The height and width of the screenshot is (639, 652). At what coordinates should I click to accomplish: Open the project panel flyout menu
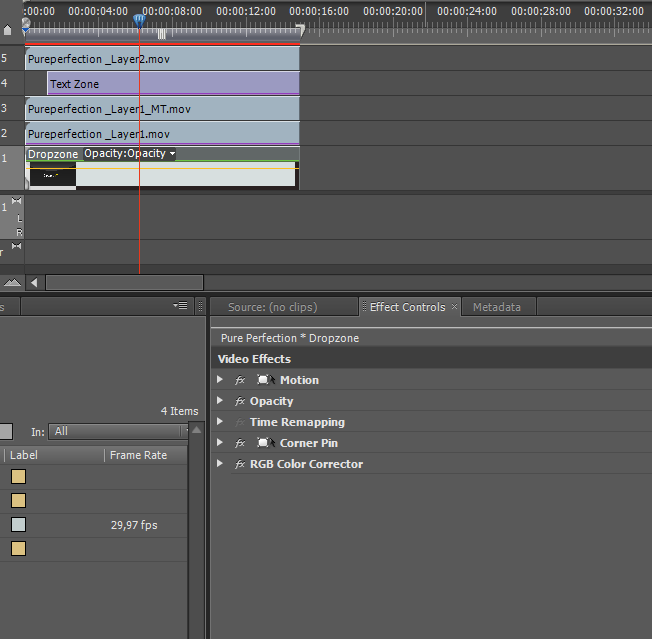coord(180,306)
